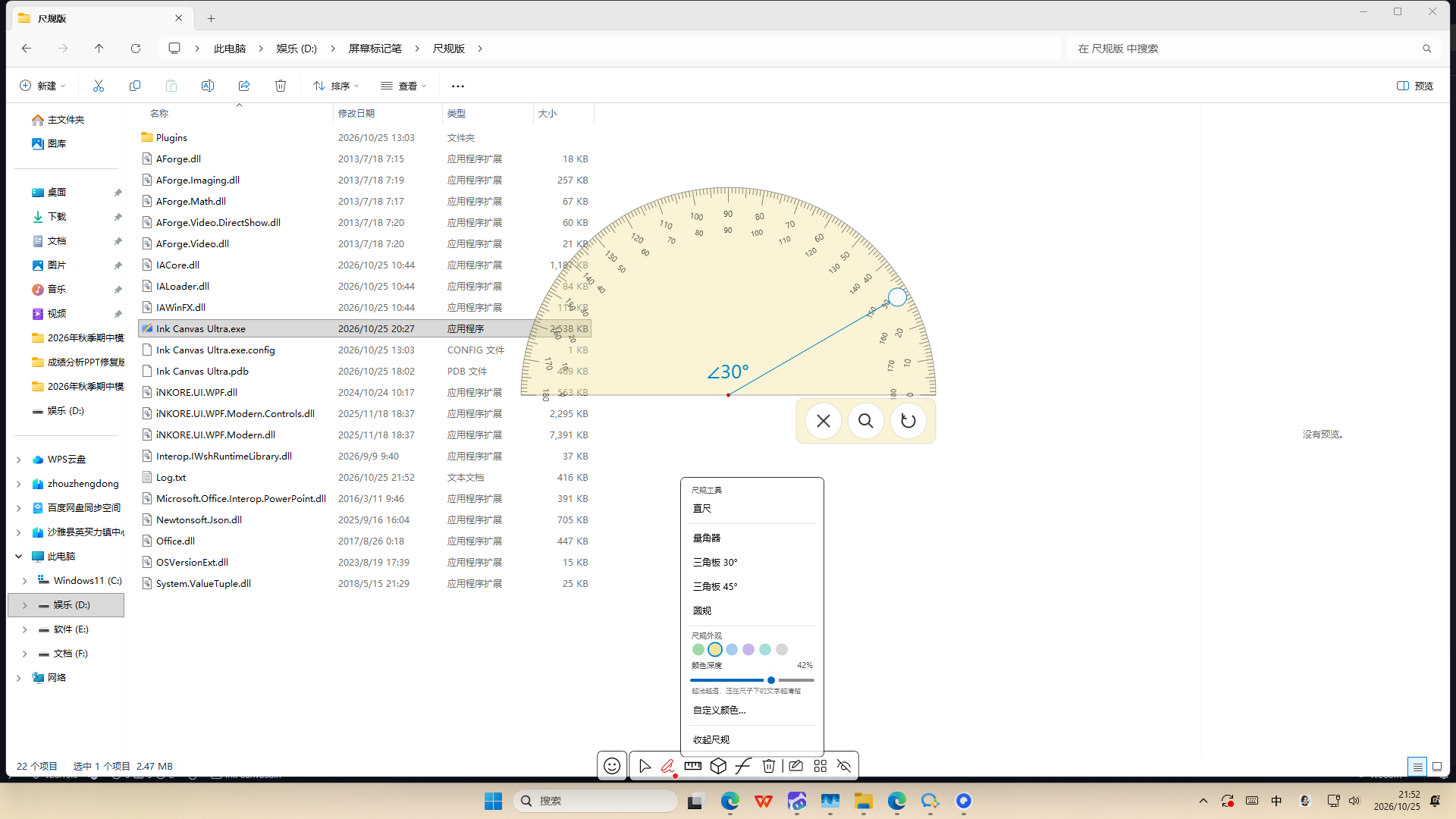
Task: Collapse the 此电脑 tree node
Action: point(19,557)
